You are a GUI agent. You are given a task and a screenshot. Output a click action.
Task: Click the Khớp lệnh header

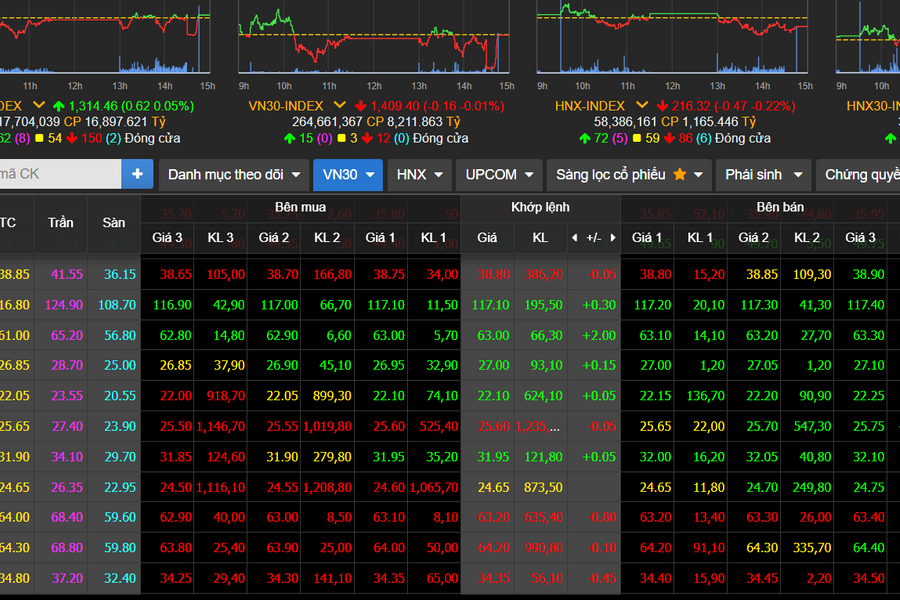[540, 207]
